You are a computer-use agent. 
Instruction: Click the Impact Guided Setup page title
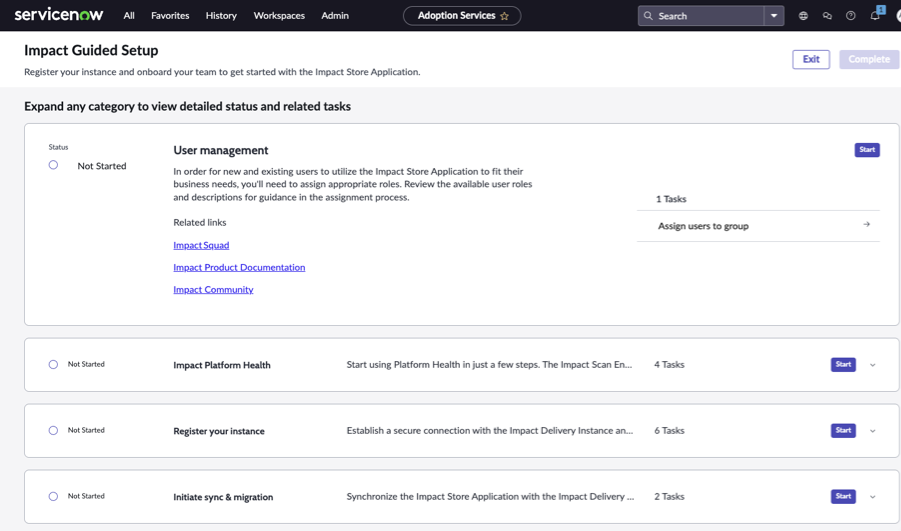coord(91,51)
